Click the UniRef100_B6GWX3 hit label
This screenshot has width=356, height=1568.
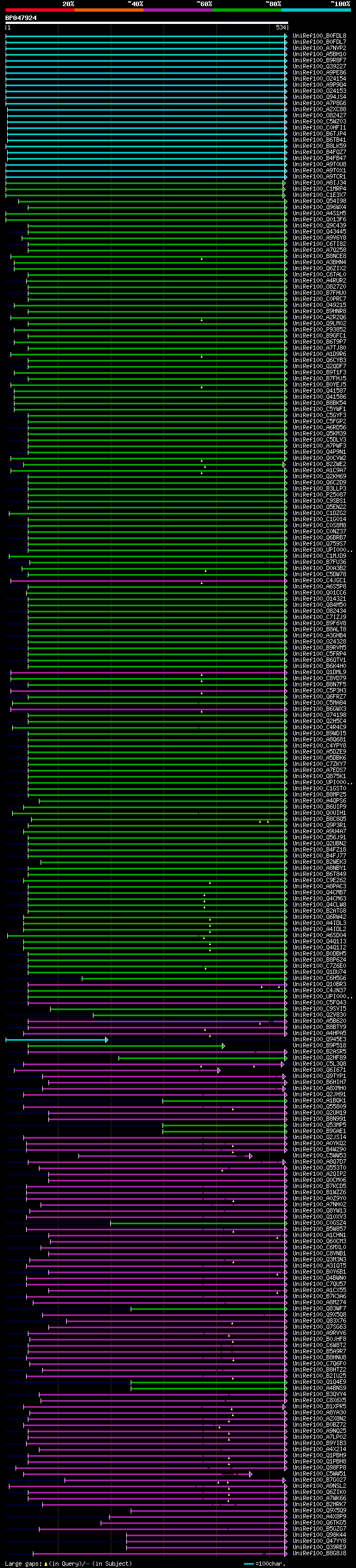coord(319,709)
